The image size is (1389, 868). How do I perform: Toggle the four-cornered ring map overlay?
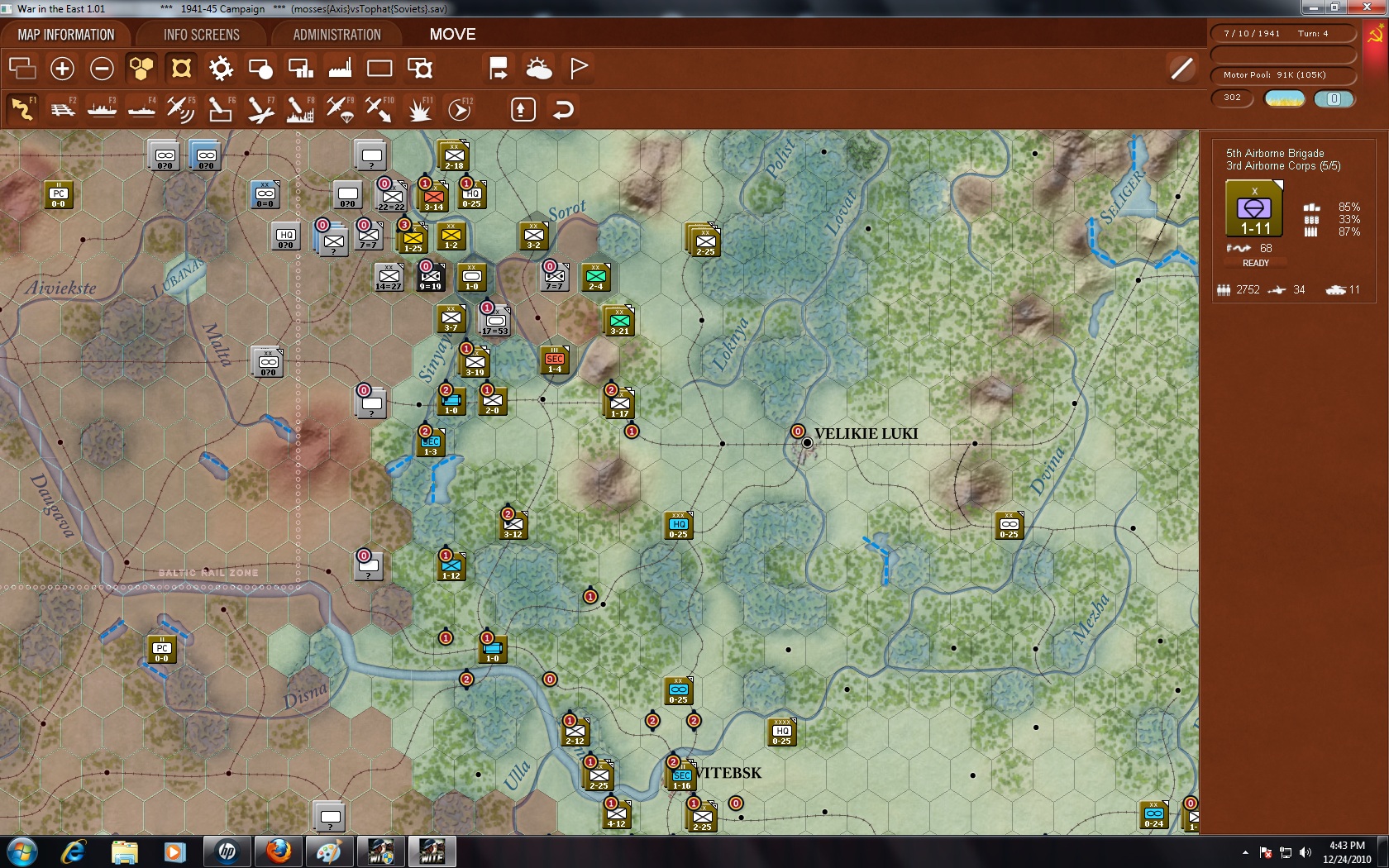click(181, 69)
